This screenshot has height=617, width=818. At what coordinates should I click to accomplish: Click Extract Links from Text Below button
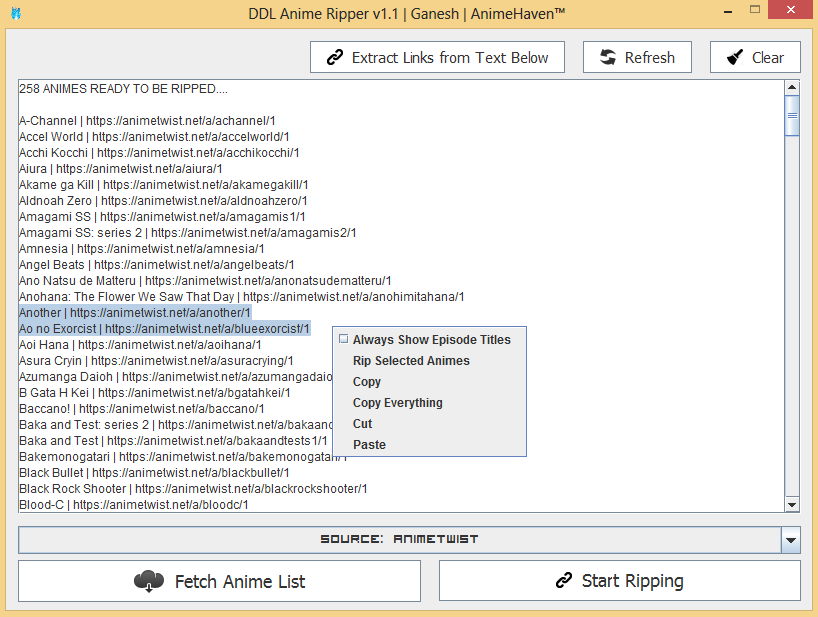pyautogui.click(x=437, y=57)
